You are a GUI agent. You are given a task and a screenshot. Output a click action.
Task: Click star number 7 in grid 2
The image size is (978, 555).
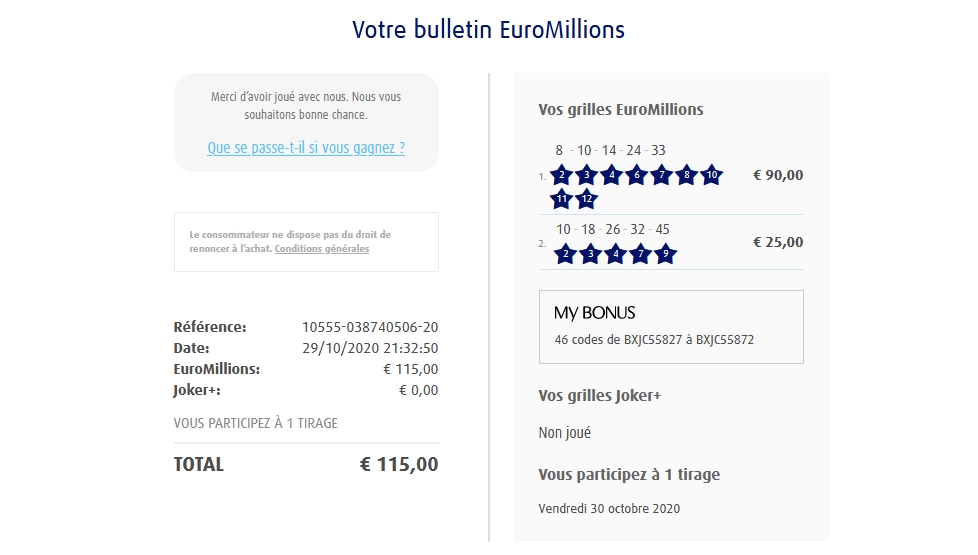641,254
